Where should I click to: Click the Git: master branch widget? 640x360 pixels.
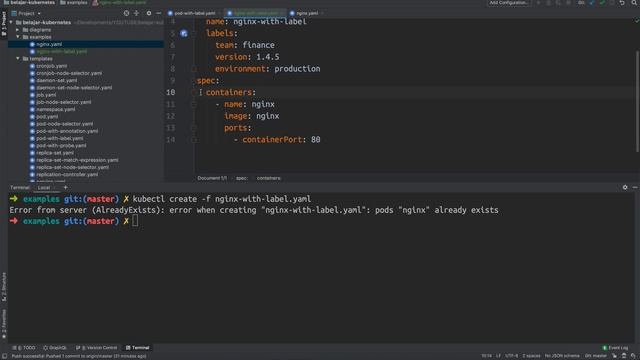pyautogui.click(x=596, y=356)
